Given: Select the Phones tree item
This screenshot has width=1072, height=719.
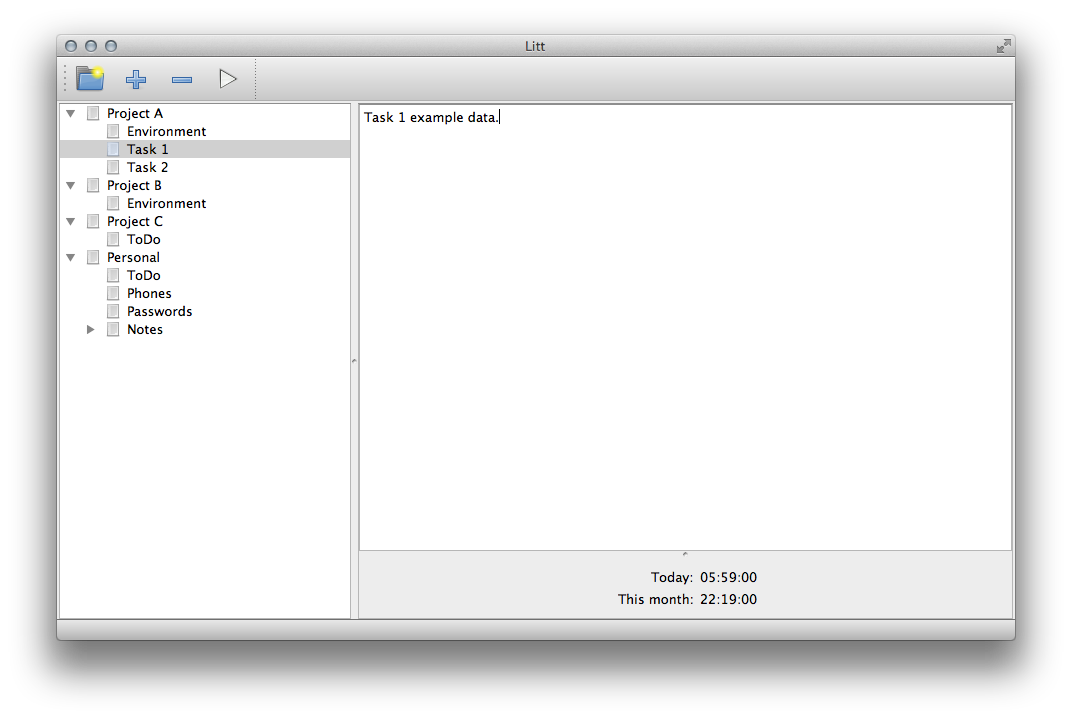Looking at the screenshot, I should pos(149,293).
